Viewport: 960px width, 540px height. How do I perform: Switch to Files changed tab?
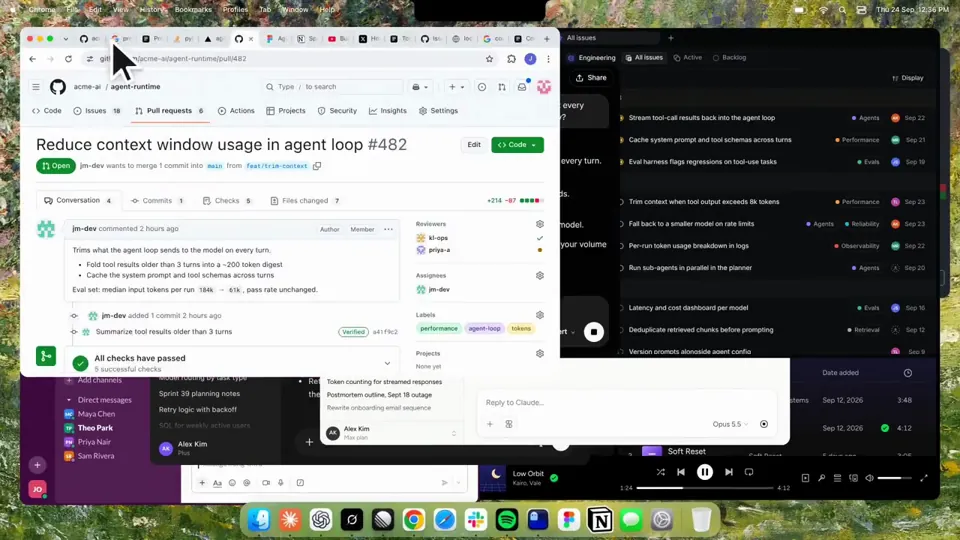(x=305, y=201)
